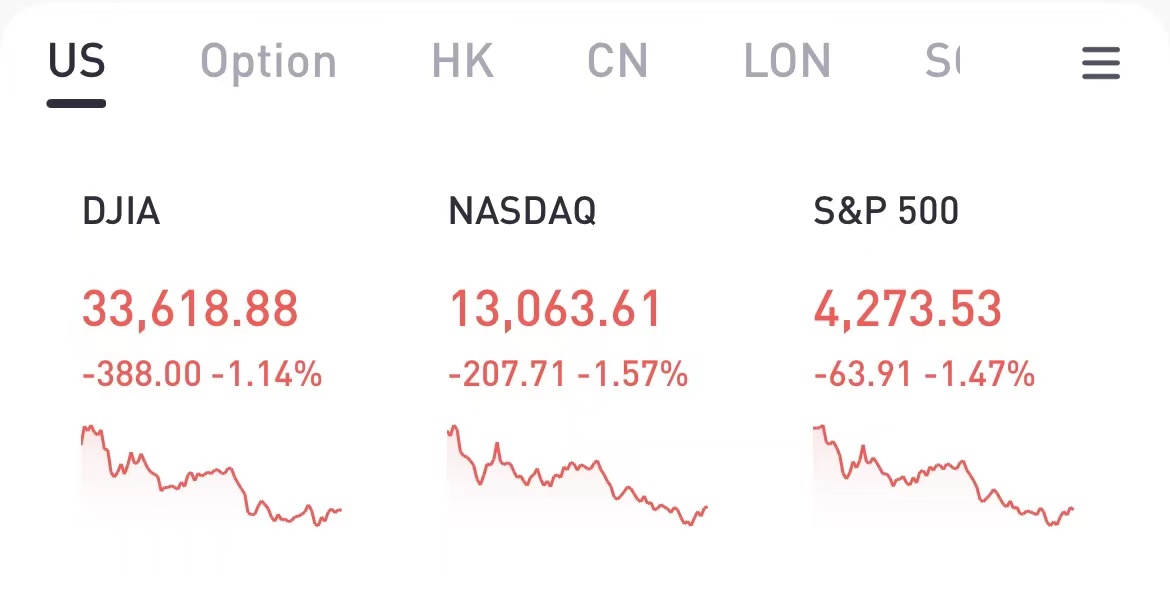This screenshot has width=1170, height=589.
Task: Tap S&P 500 change -63.91 -1.47%
Action: tap(924, 376)
